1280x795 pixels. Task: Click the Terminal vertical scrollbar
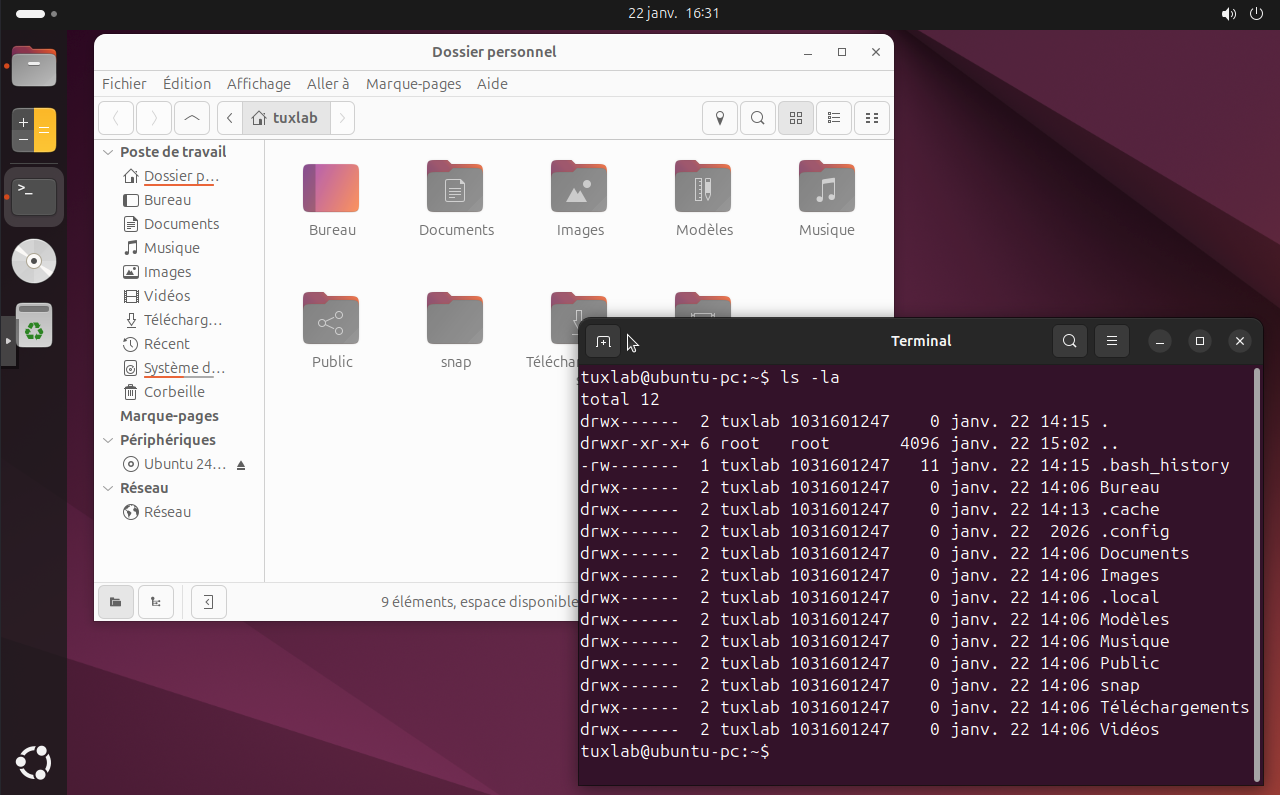(1257, 574)
